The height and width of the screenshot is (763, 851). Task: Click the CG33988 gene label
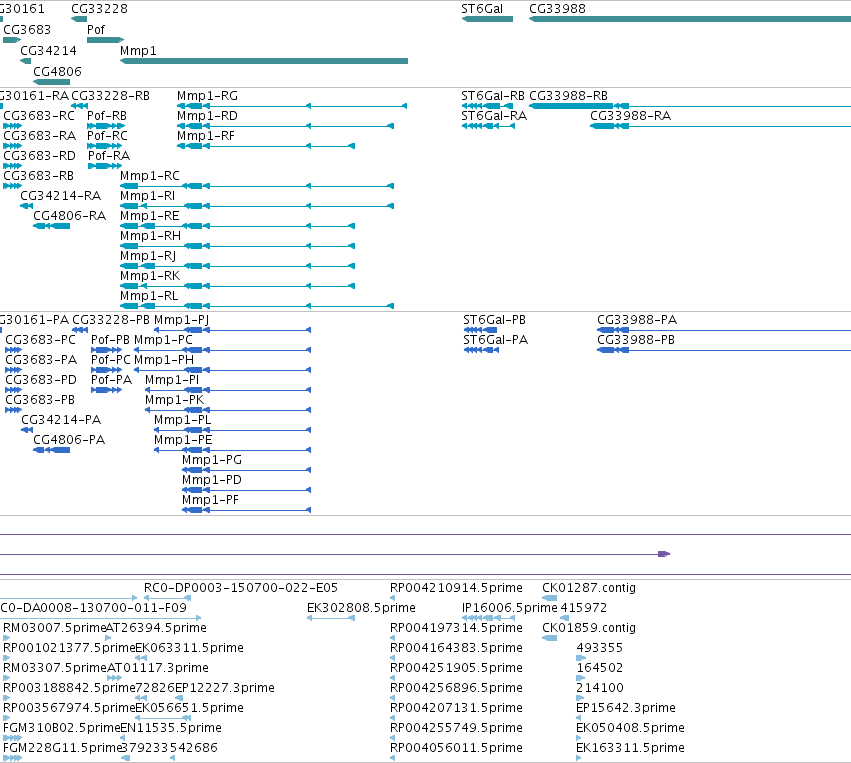(557, 9)
